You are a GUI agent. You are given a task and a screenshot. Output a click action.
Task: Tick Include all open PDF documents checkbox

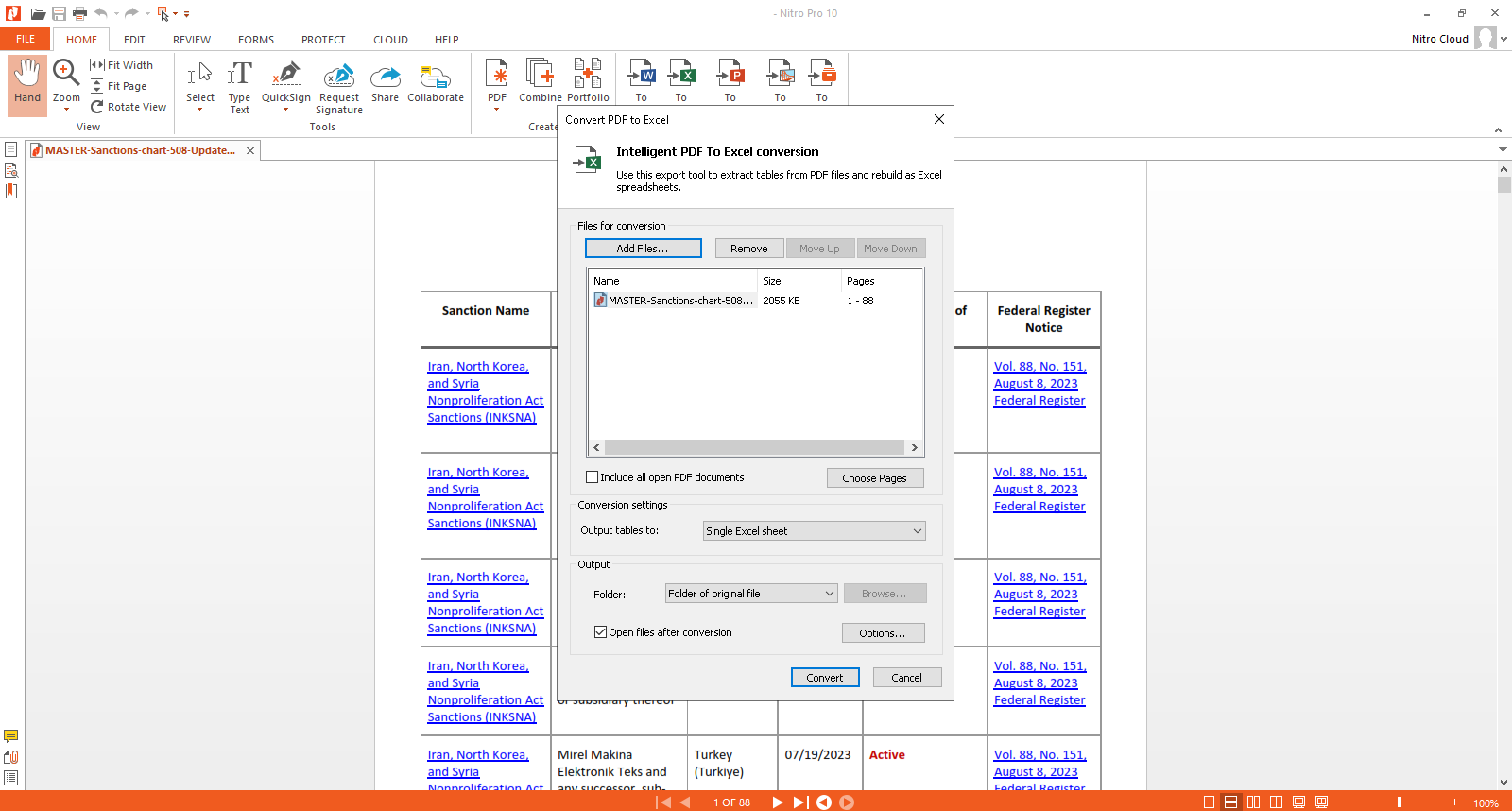tap(593, 477)
